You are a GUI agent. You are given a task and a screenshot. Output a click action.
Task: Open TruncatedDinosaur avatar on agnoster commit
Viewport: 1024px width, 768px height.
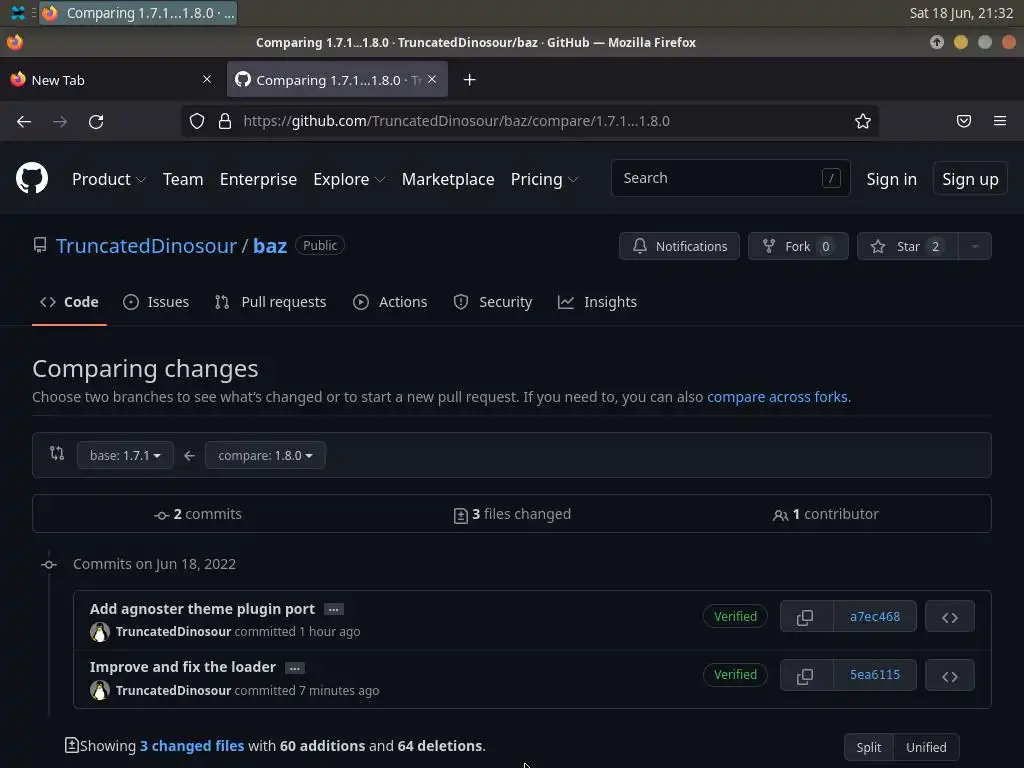100,632
